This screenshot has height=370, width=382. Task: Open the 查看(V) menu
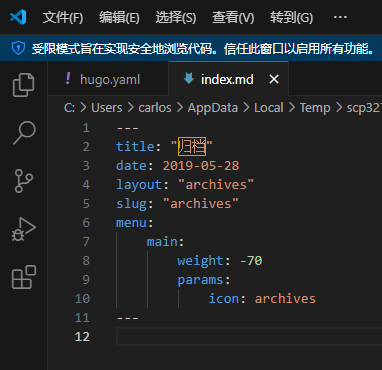(x=233, y=17)
